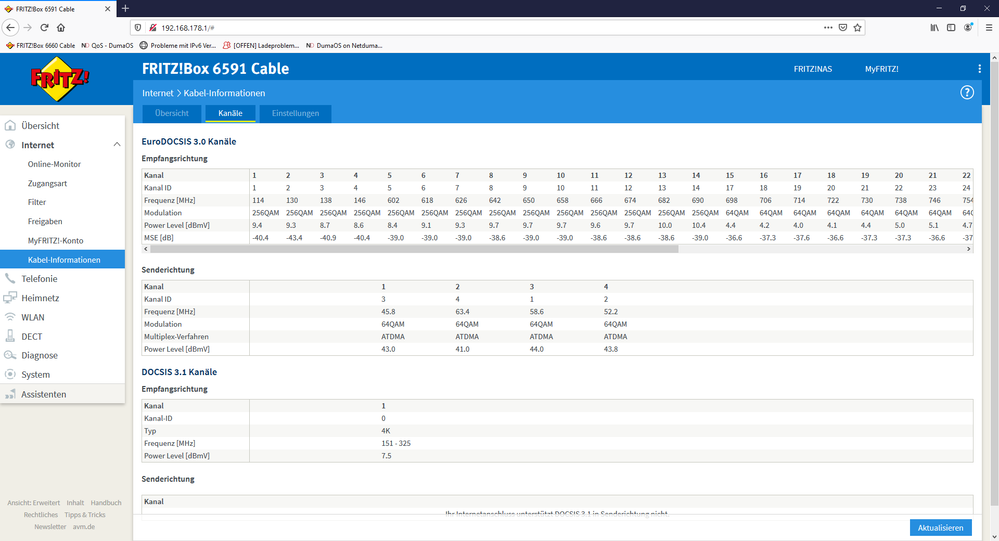Click the channel table scroll right arrow
Image resolution: width=999 pixels, height=541 pixels.
pos(968,249)
